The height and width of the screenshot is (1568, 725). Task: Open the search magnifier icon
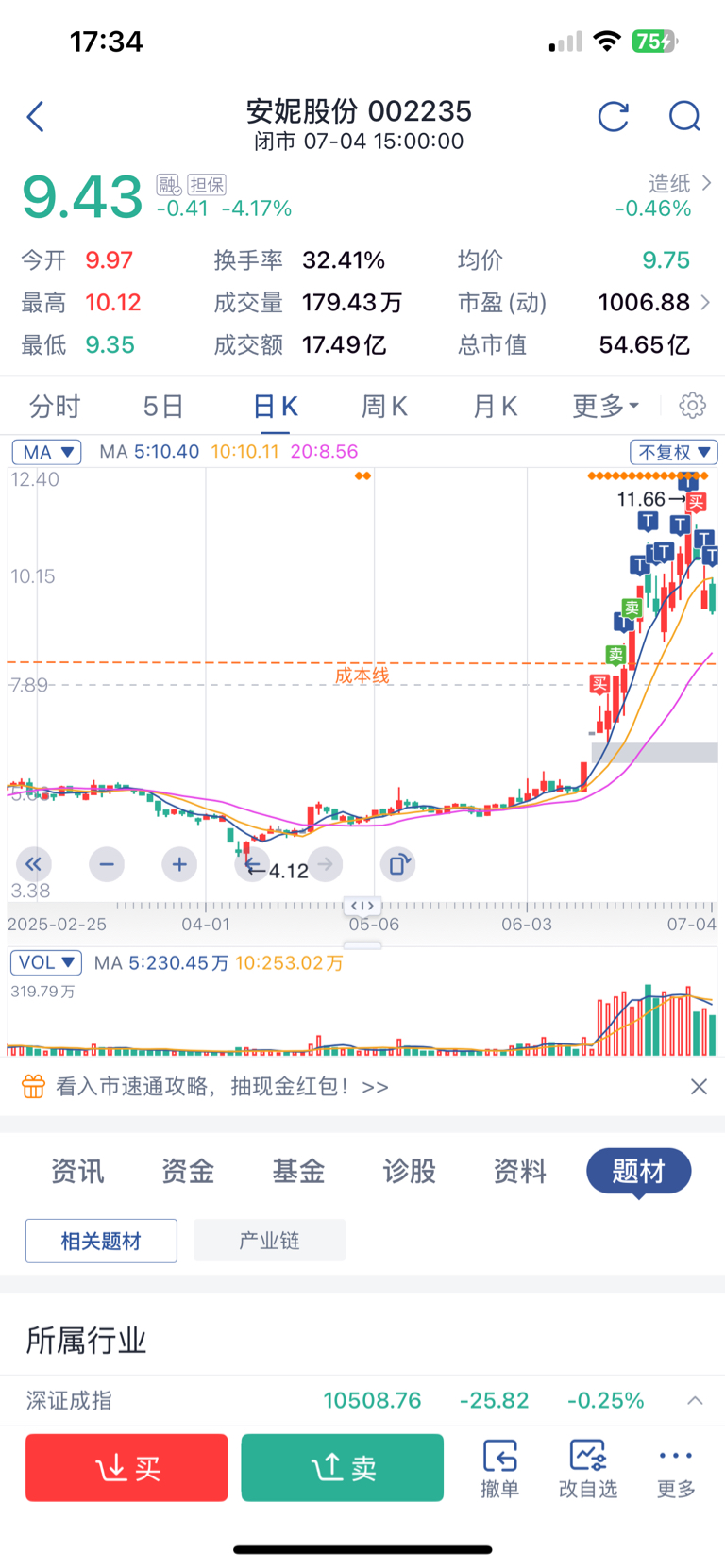684,117
